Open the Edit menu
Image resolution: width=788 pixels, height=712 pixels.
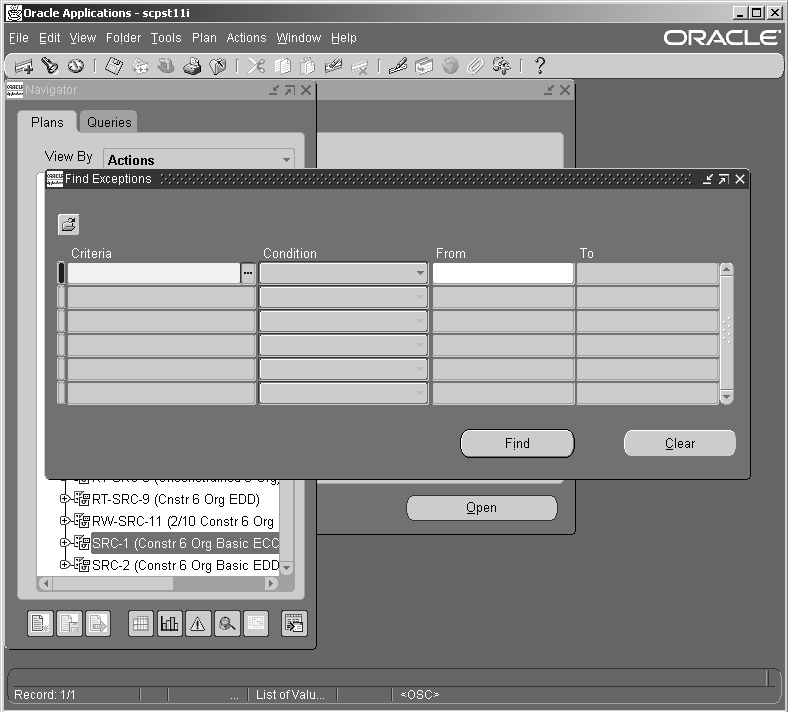tap(49, 38)
